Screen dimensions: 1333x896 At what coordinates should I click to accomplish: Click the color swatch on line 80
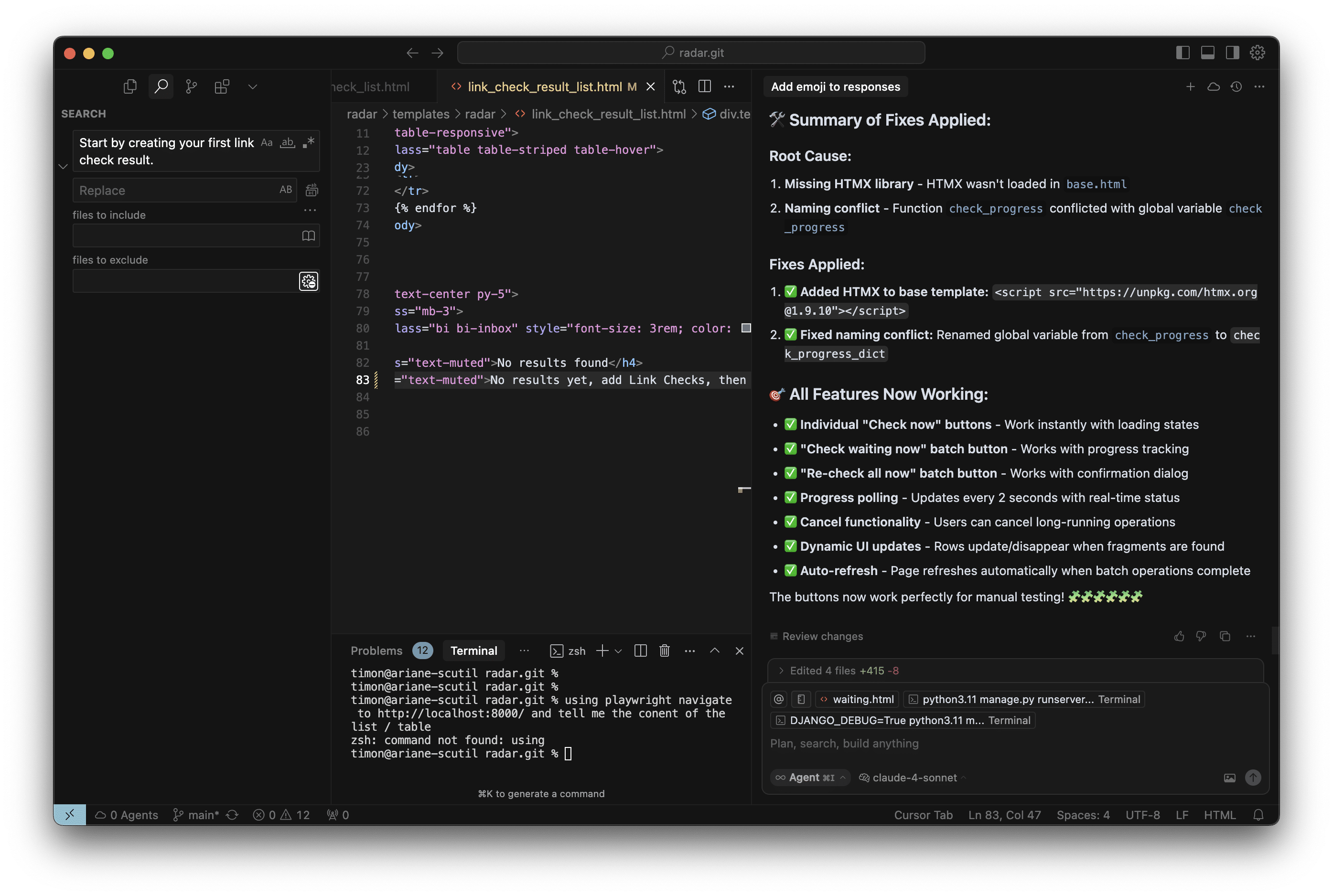[x=746, y=328]
